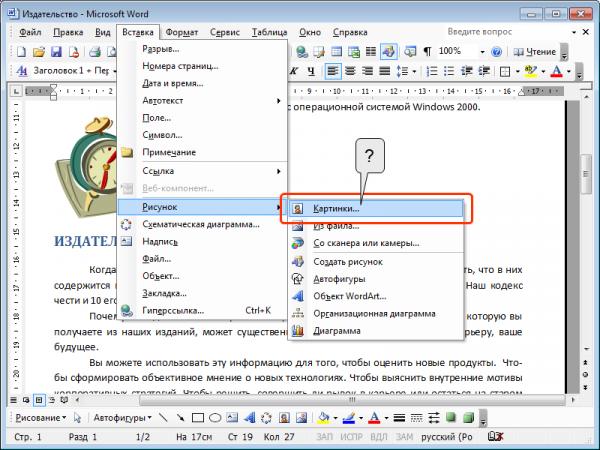Insert a Text Box from the Drawing toolbar
The width and height of the screenshot is (600, 450).
(x=232, y=417)
